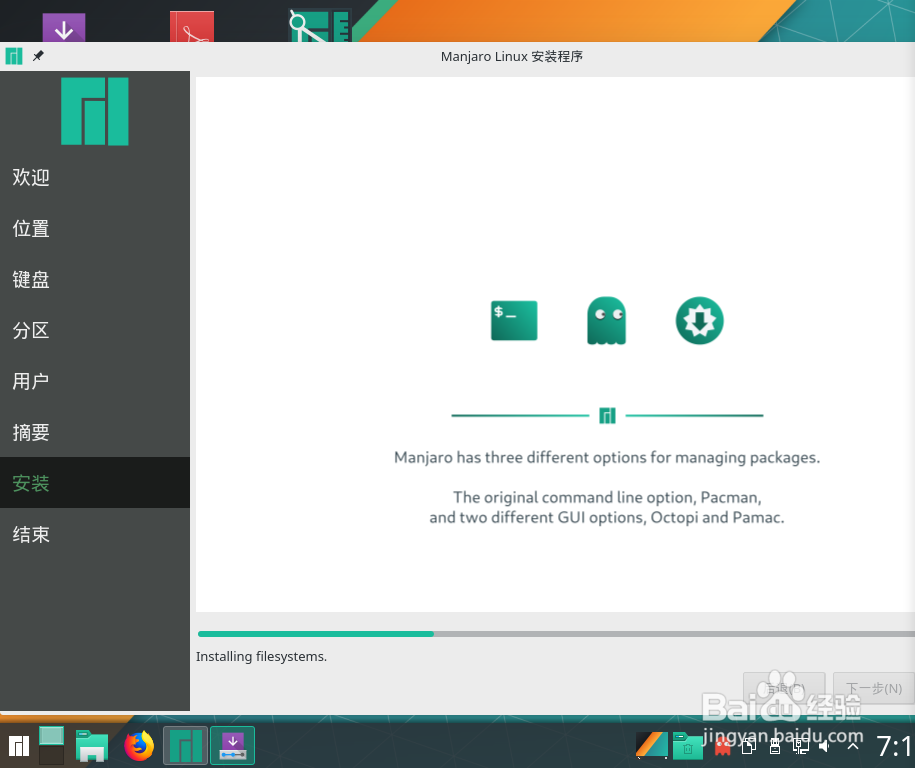Select the 用户 step in sidebar
This screenshot has height=768, width=915.
pos(95,381)
